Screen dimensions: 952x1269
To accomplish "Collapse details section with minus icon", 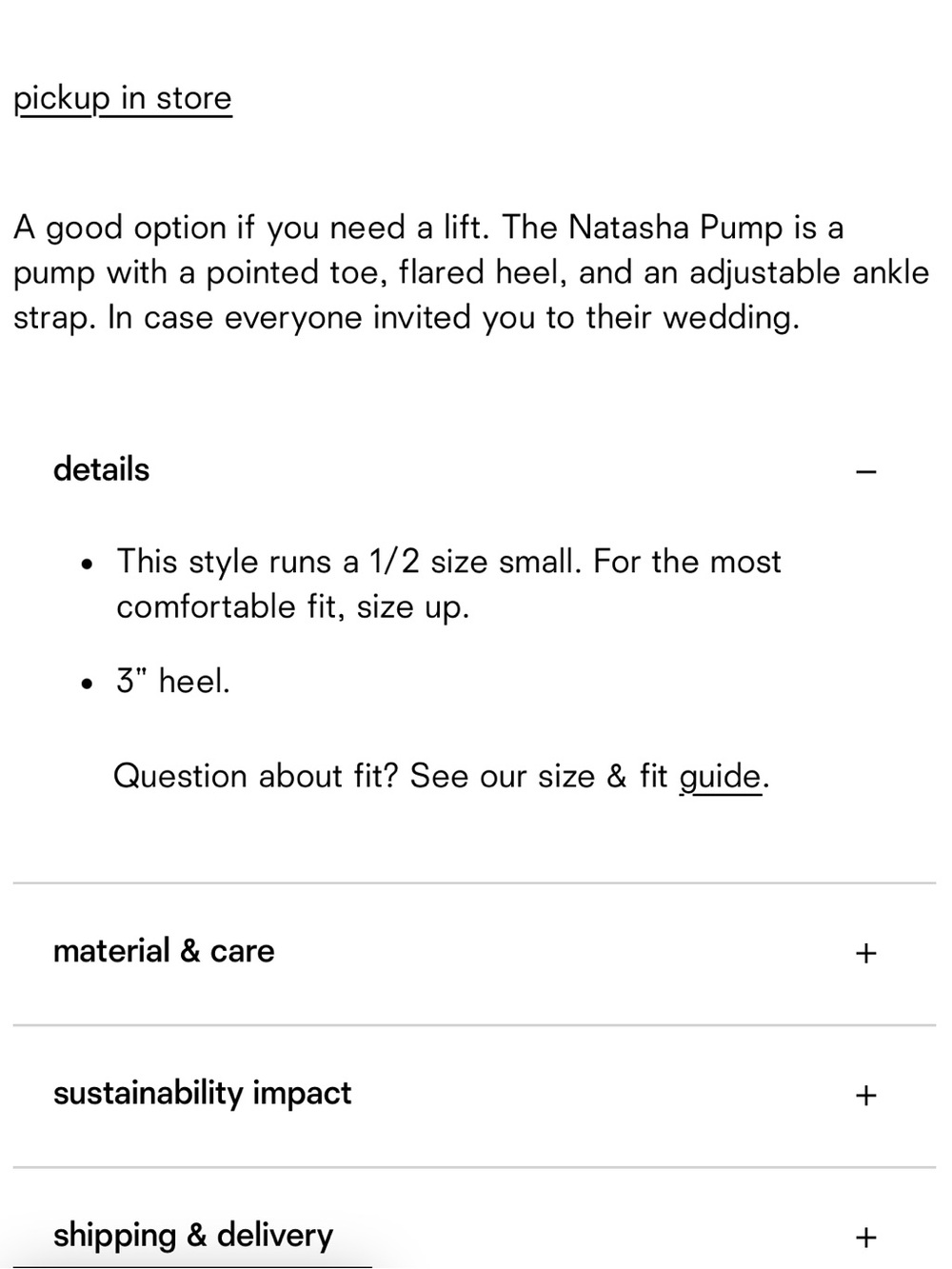I will pyautogui.click(x=865, y=471).
